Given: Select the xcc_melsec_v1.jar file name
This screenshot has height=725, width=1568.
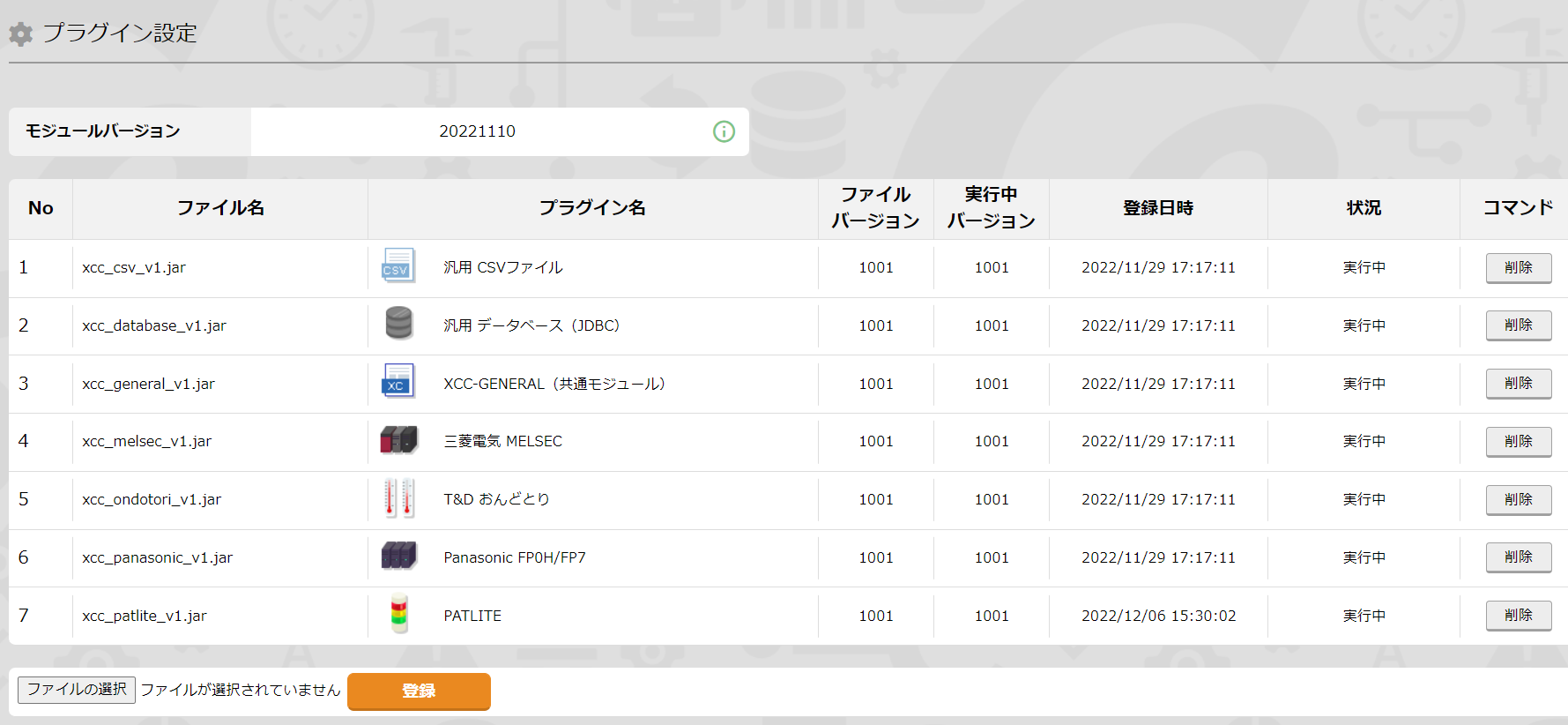Looking at the screenshot, I should tap(146, 441).
